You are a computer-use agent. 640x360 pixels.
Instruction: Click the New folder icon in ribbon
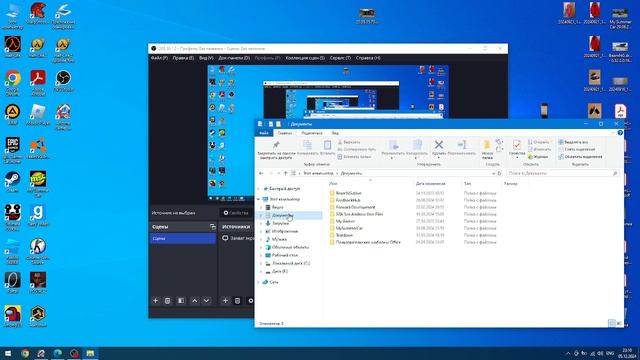487,145
